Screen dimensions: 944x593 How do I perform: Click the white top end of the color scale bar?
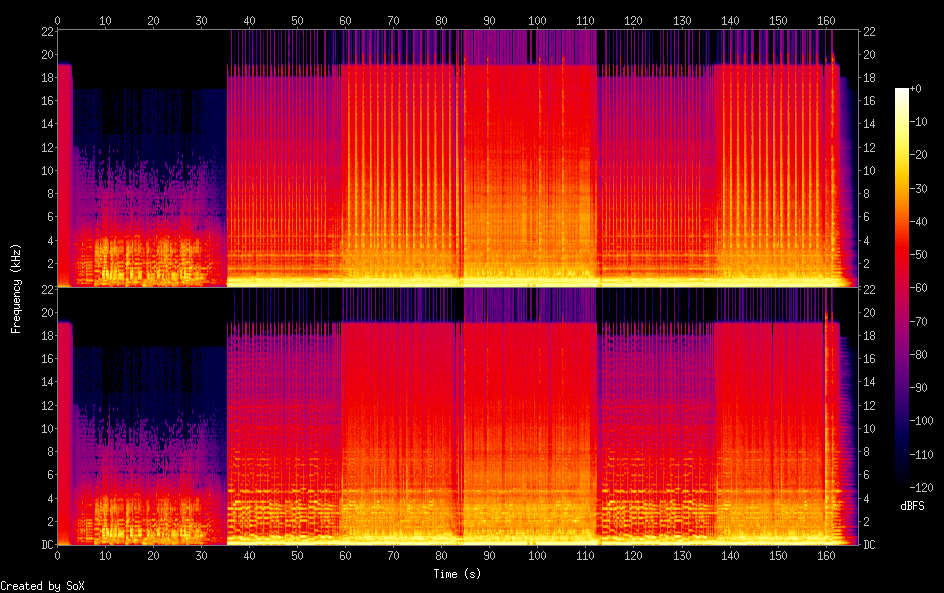901,91
